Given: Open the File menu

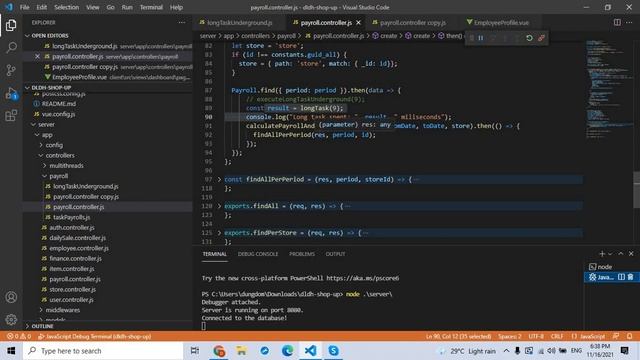Looking at the screenshot, I should 24,7.
